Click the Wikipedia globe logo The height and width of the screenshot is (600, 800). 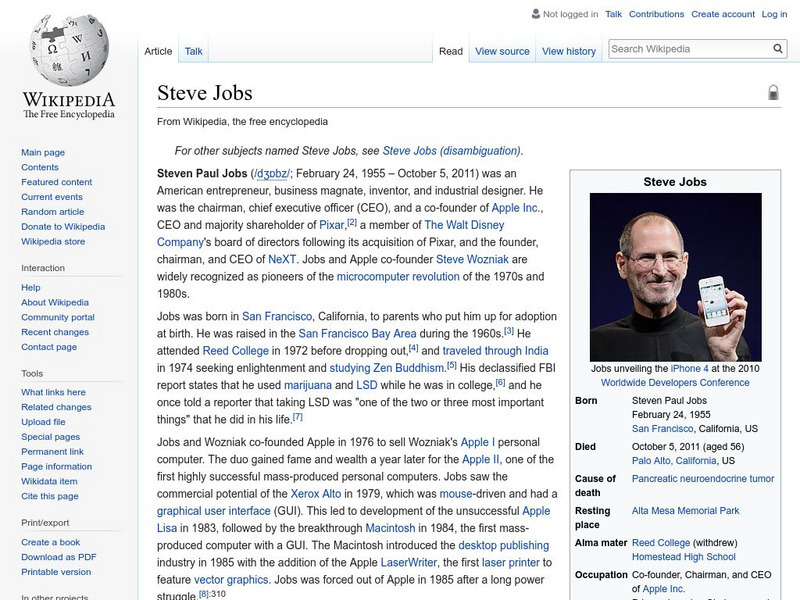tap(69, 49)
